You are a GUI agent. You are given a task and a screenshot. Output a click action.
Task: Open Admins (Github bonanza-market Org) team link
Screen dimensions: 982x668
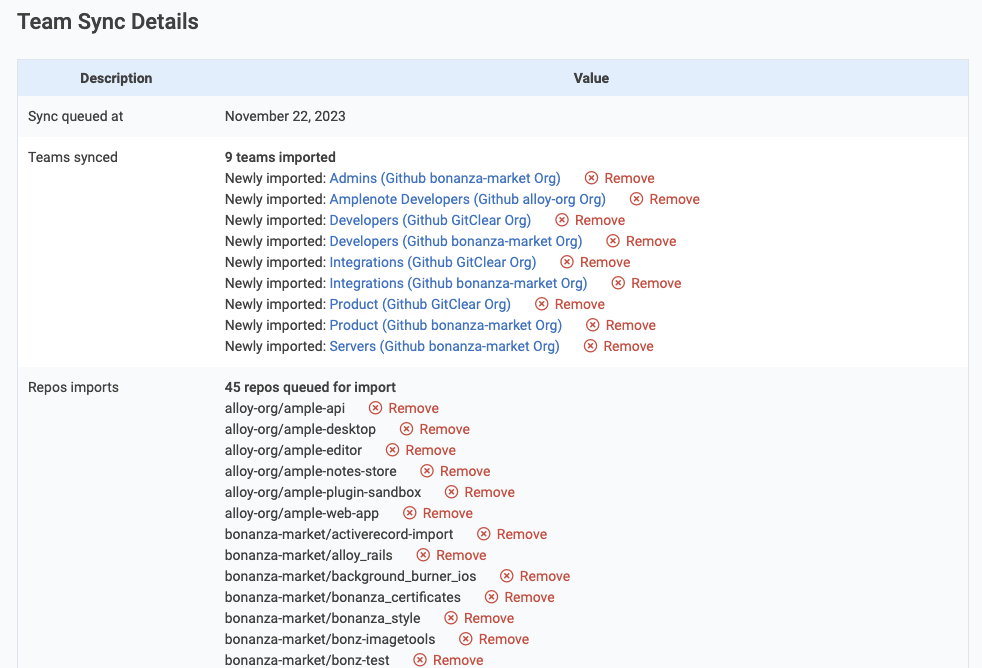(x=445, y=178)
